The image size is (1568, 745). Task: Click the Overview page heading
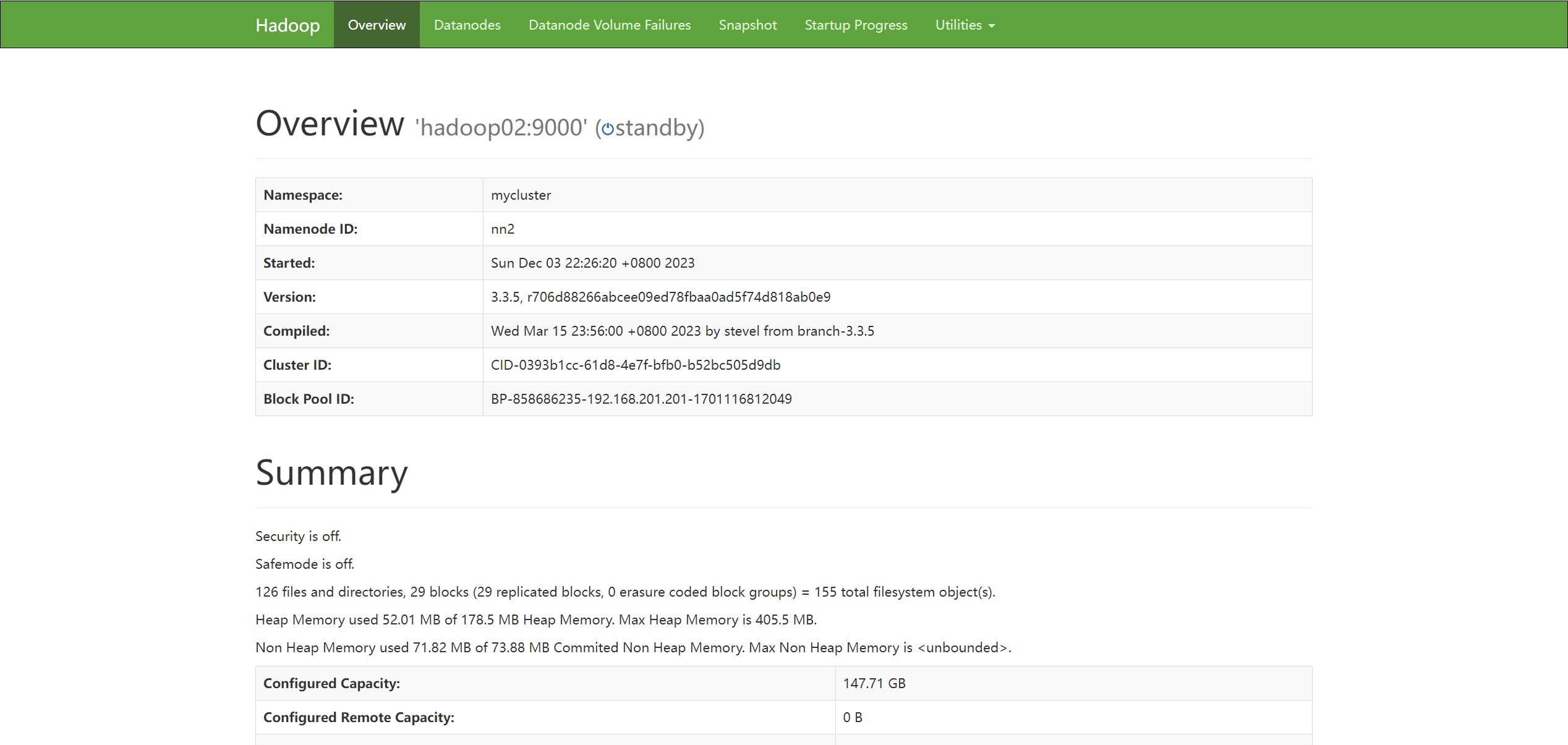(330, 124)
